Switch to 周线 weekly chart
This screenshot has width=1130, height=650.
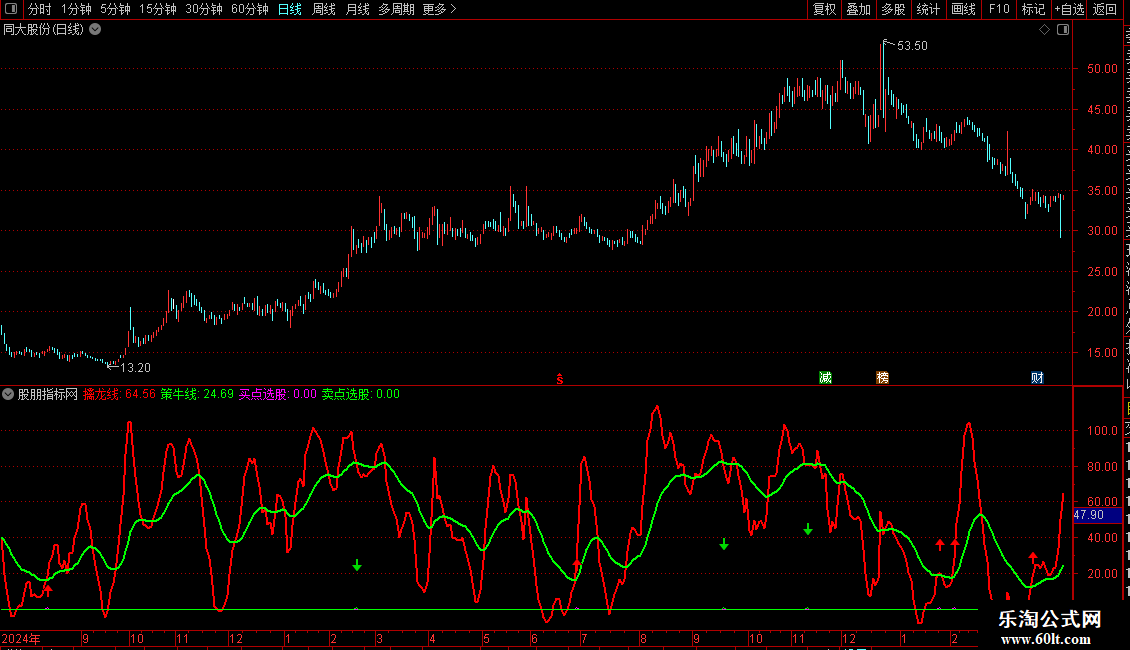tap(324, 9)
